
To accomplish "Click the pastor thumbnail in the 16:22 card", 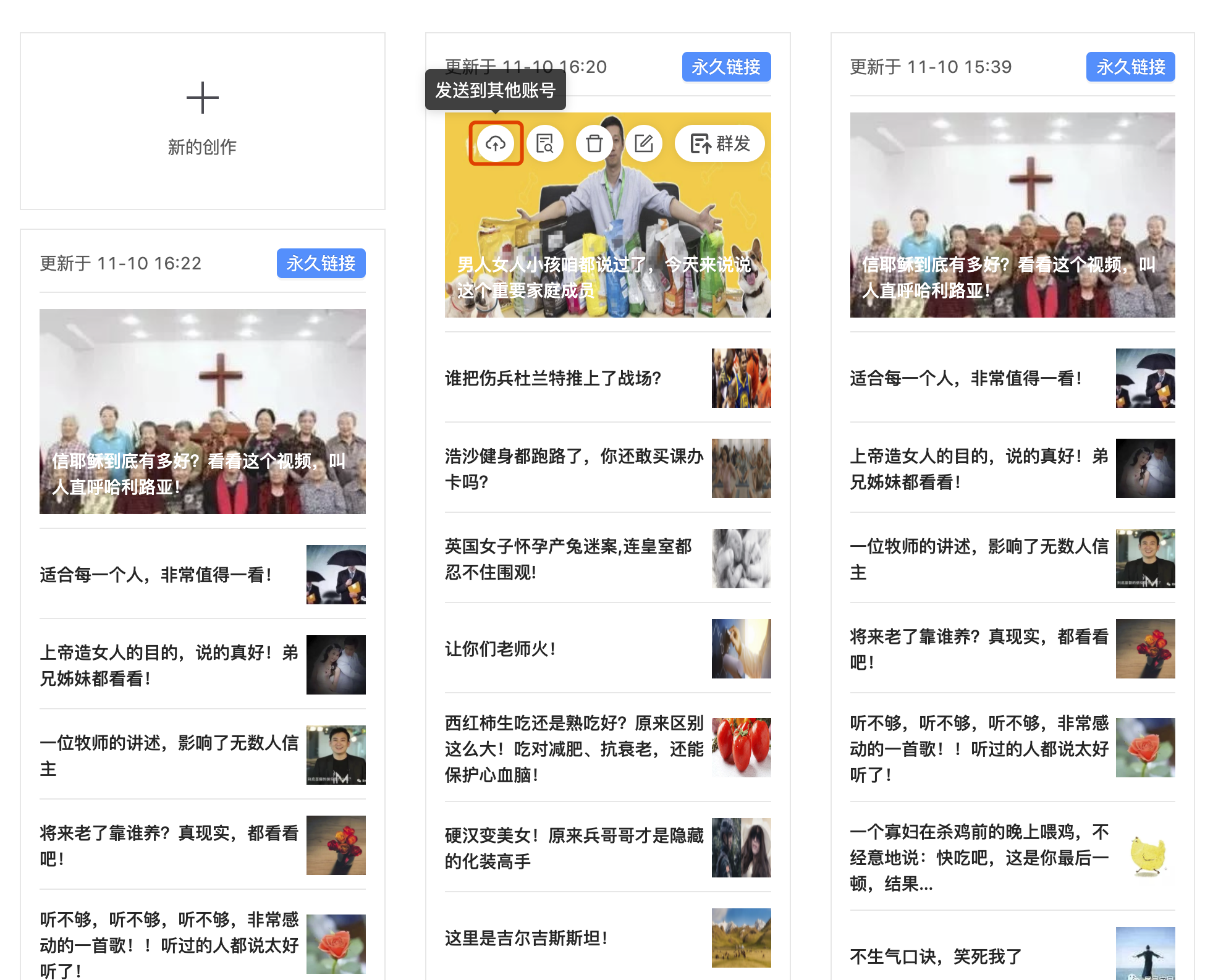I will click(336, 755).
